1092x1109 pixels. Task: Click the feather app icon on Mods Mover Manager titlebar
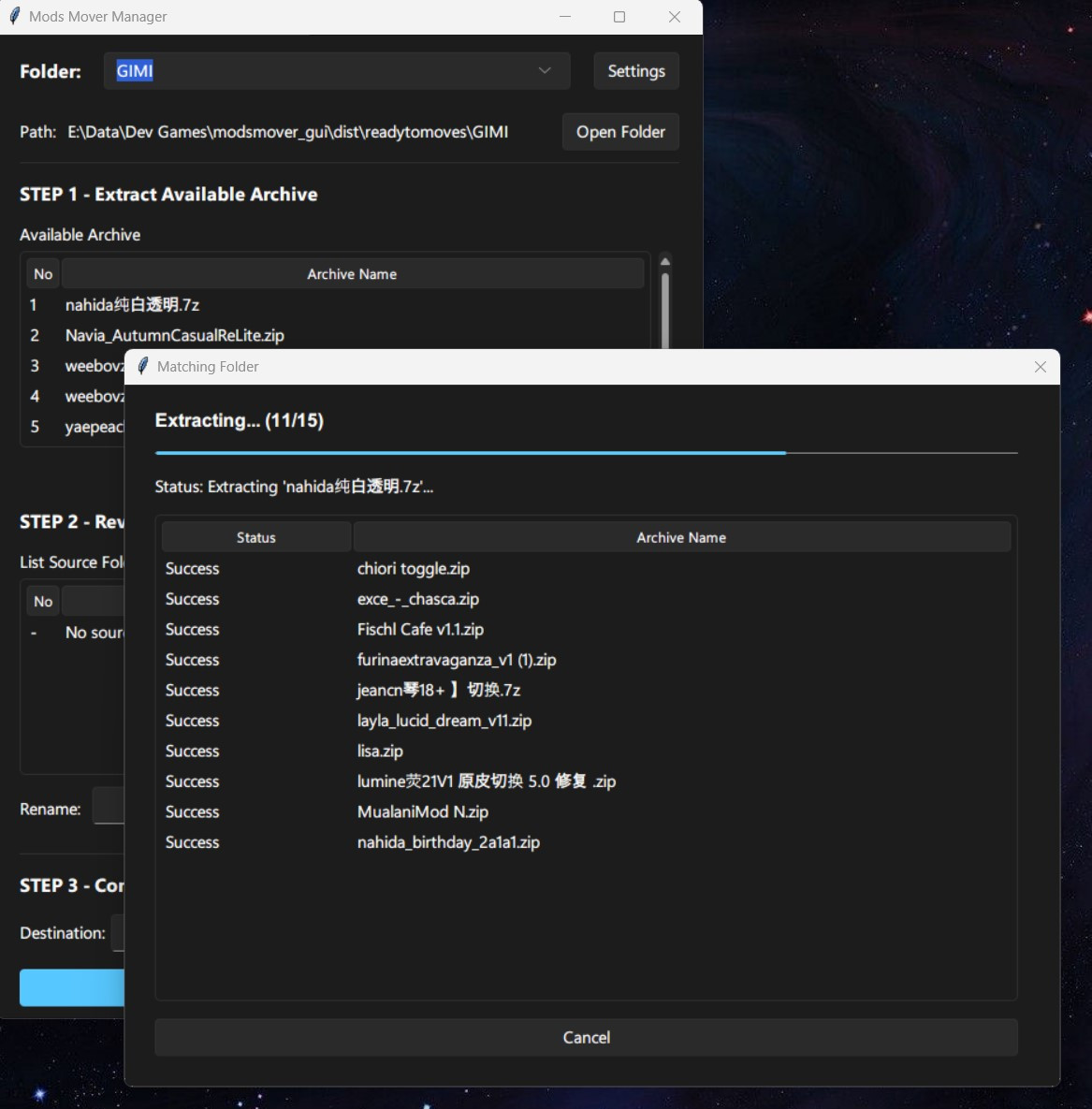[x=14, y=16]
